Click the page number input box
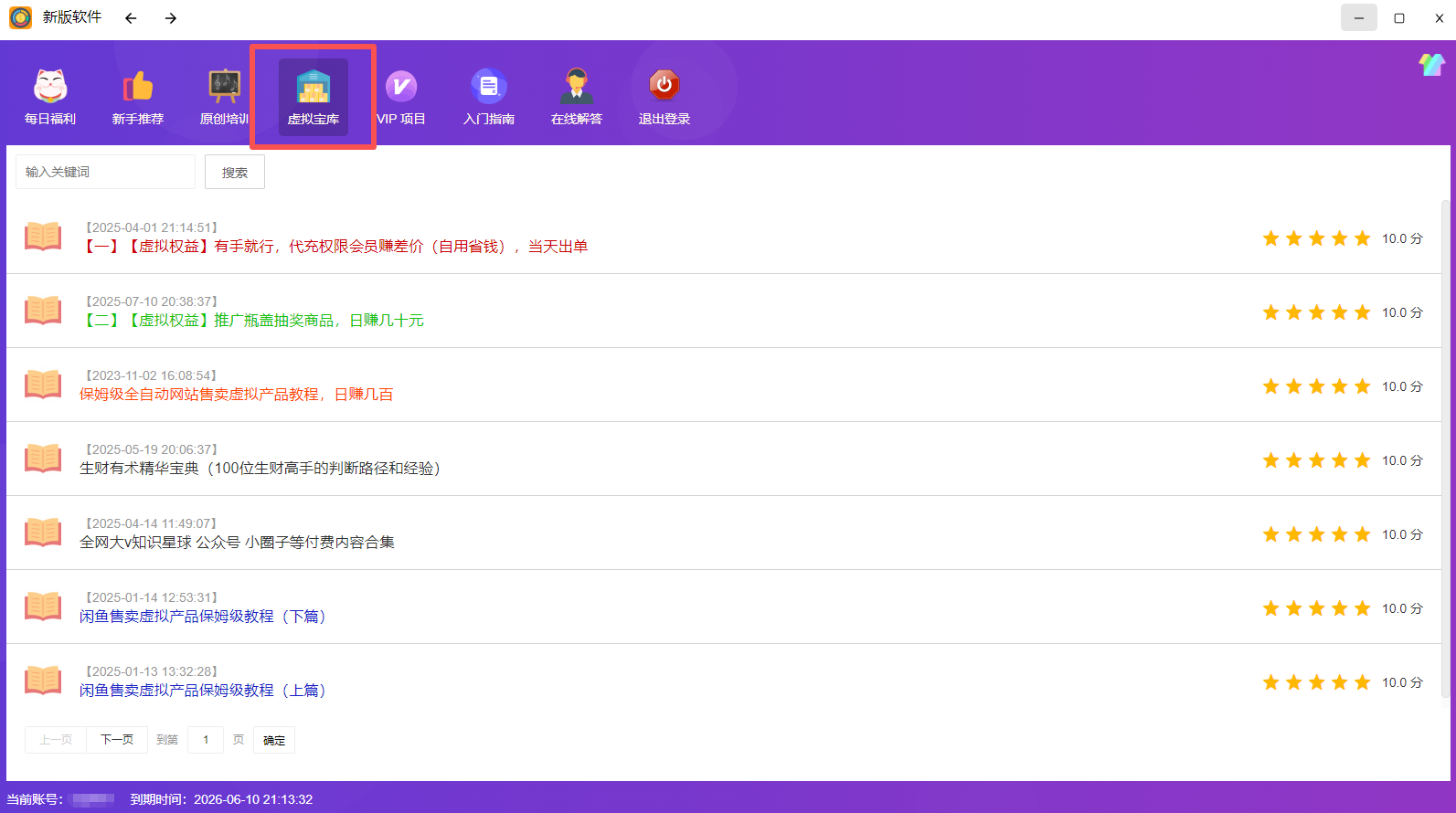1456x813 pixels. 206,740
